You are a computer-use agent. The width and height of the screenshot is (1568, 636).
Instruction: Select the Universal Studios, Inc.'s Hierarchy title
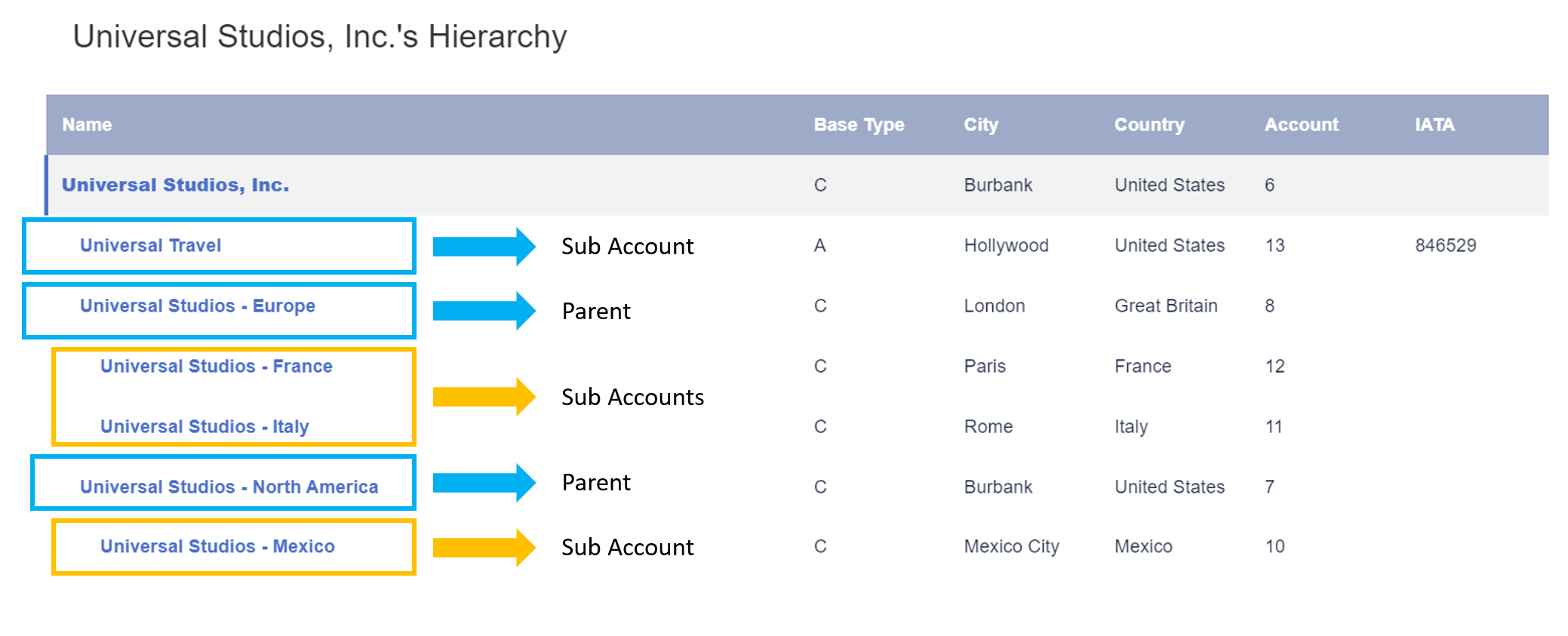(x=319, y=36)
